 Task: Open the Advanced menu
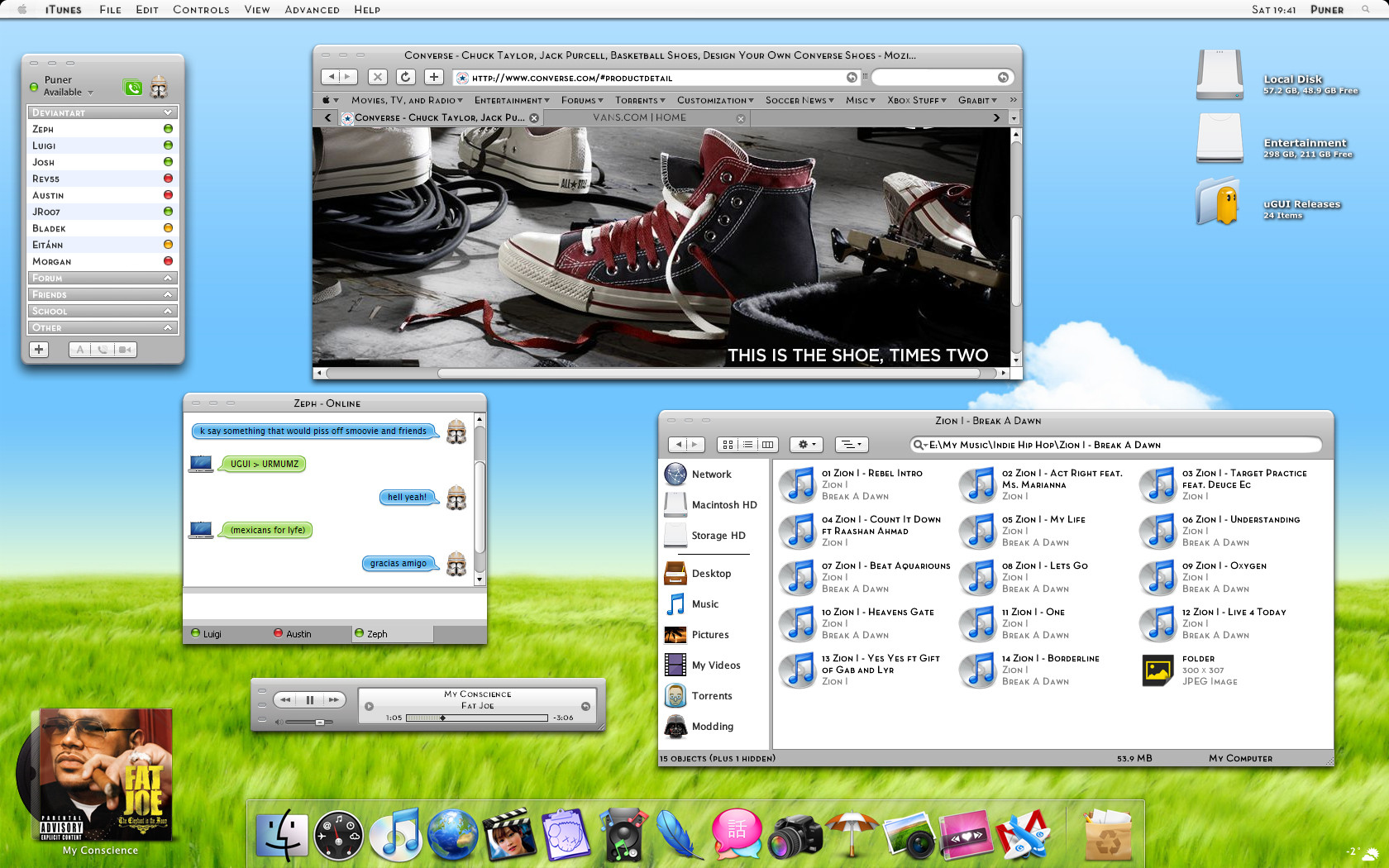coord(312,10)
